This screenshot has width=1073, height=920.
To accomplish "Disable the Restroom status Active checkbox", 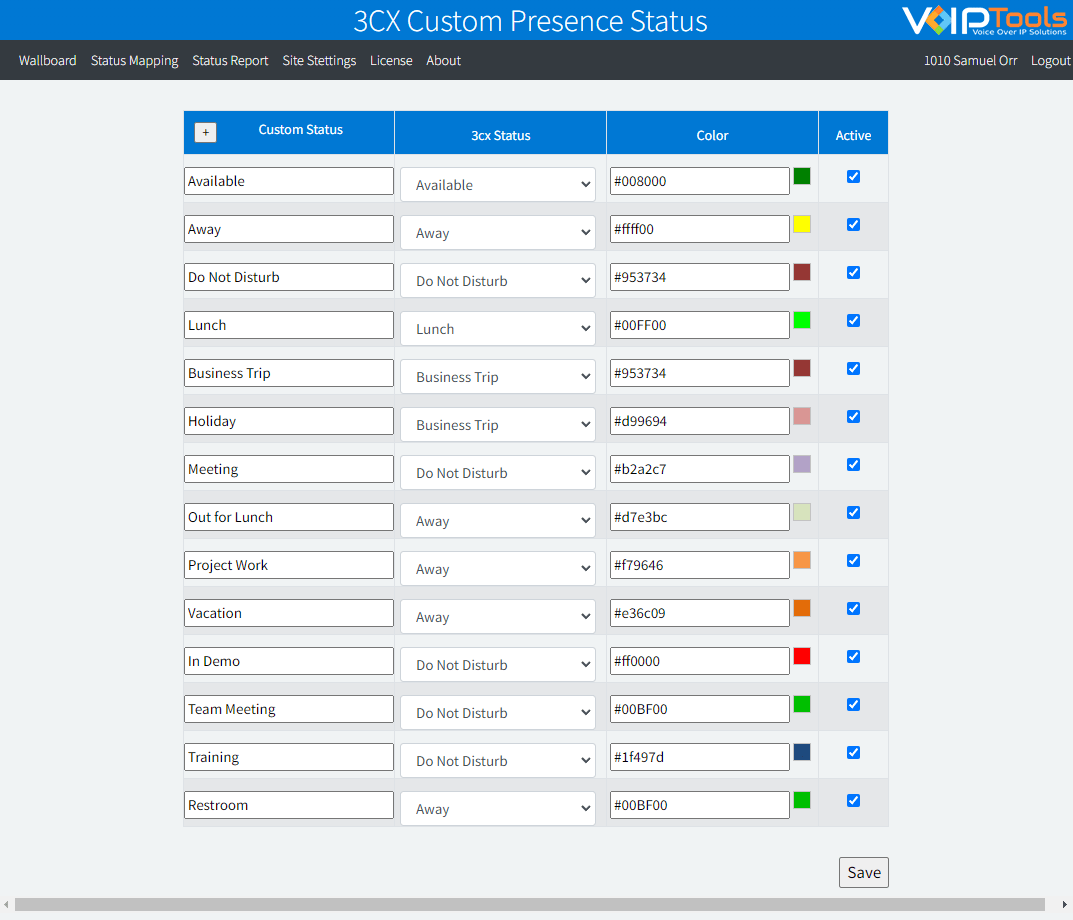I will pyautogui.click(x=853, y=800).
